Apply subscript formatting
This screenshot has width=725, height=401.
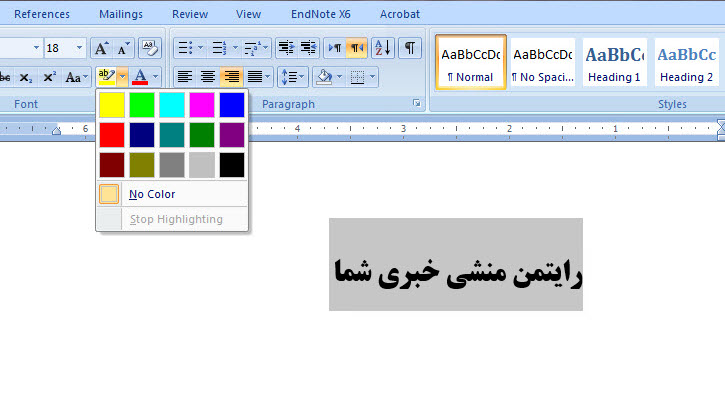[26, 76]
